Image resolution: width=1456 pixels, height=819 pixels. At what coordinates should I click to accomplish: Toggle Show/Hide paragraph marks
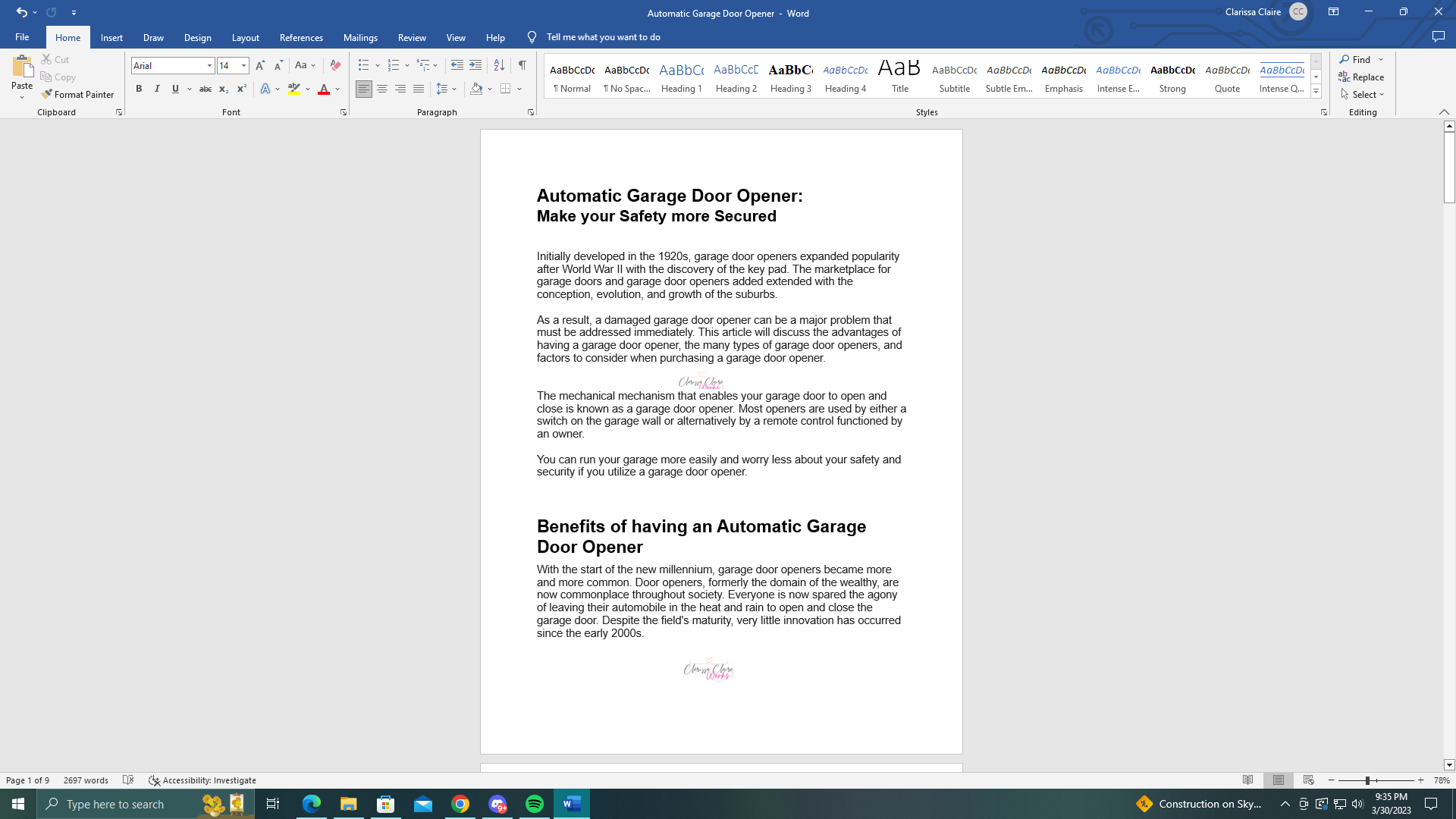[522, 66]
